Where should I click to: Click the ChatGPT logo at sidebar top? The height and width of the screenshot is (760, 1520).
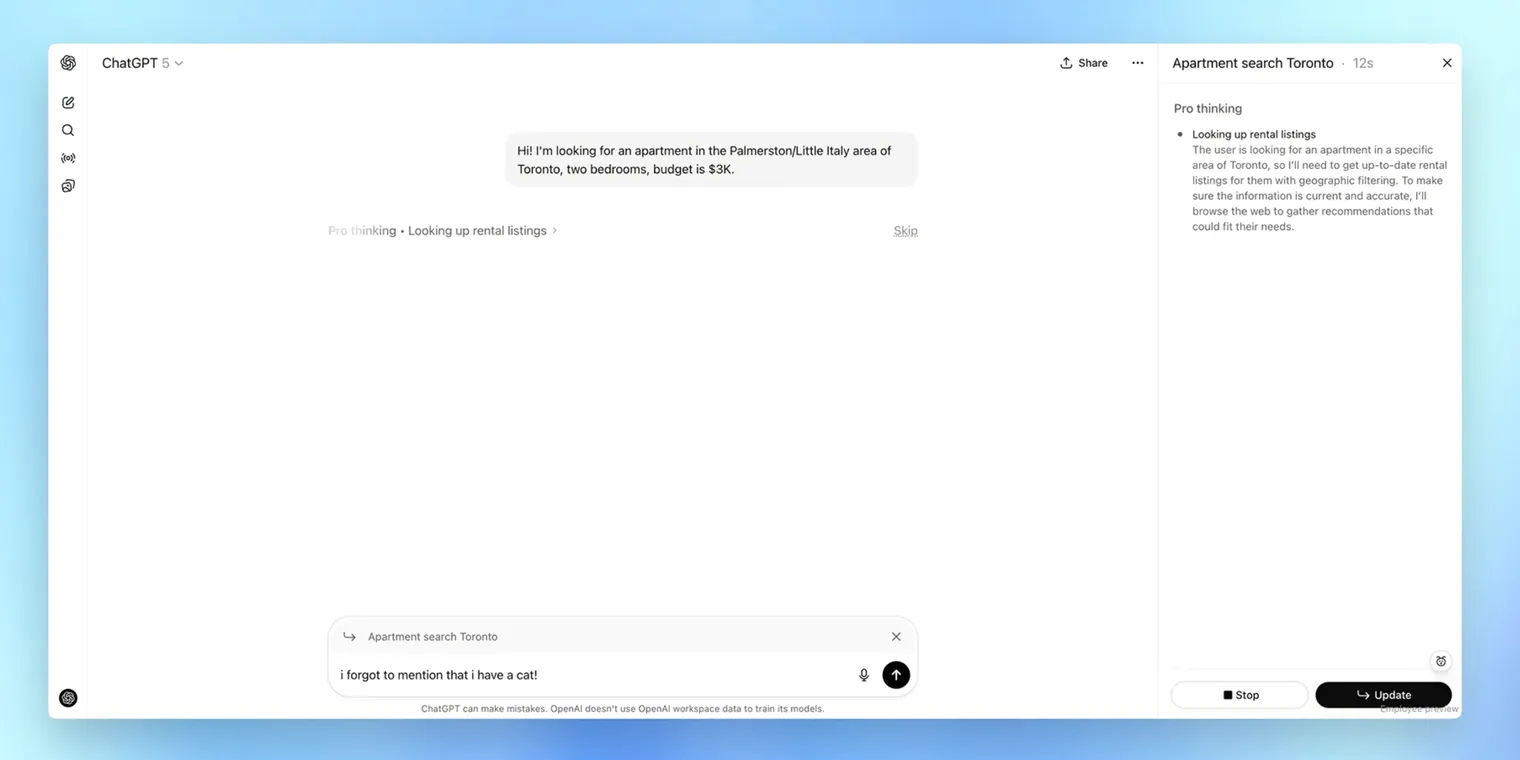point(68,62)
